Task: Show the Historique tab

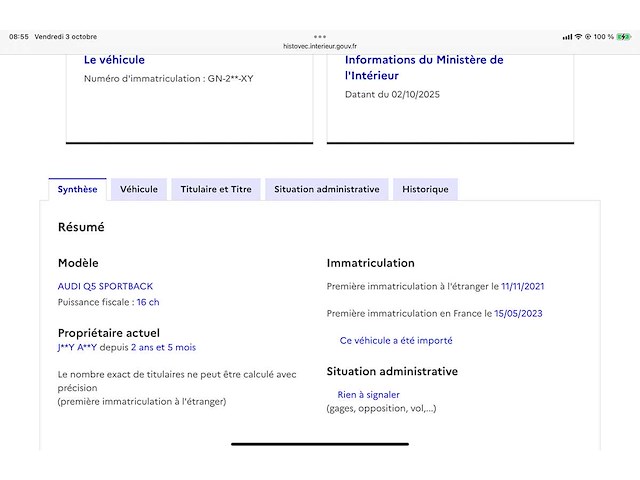Action: [425, 189]
